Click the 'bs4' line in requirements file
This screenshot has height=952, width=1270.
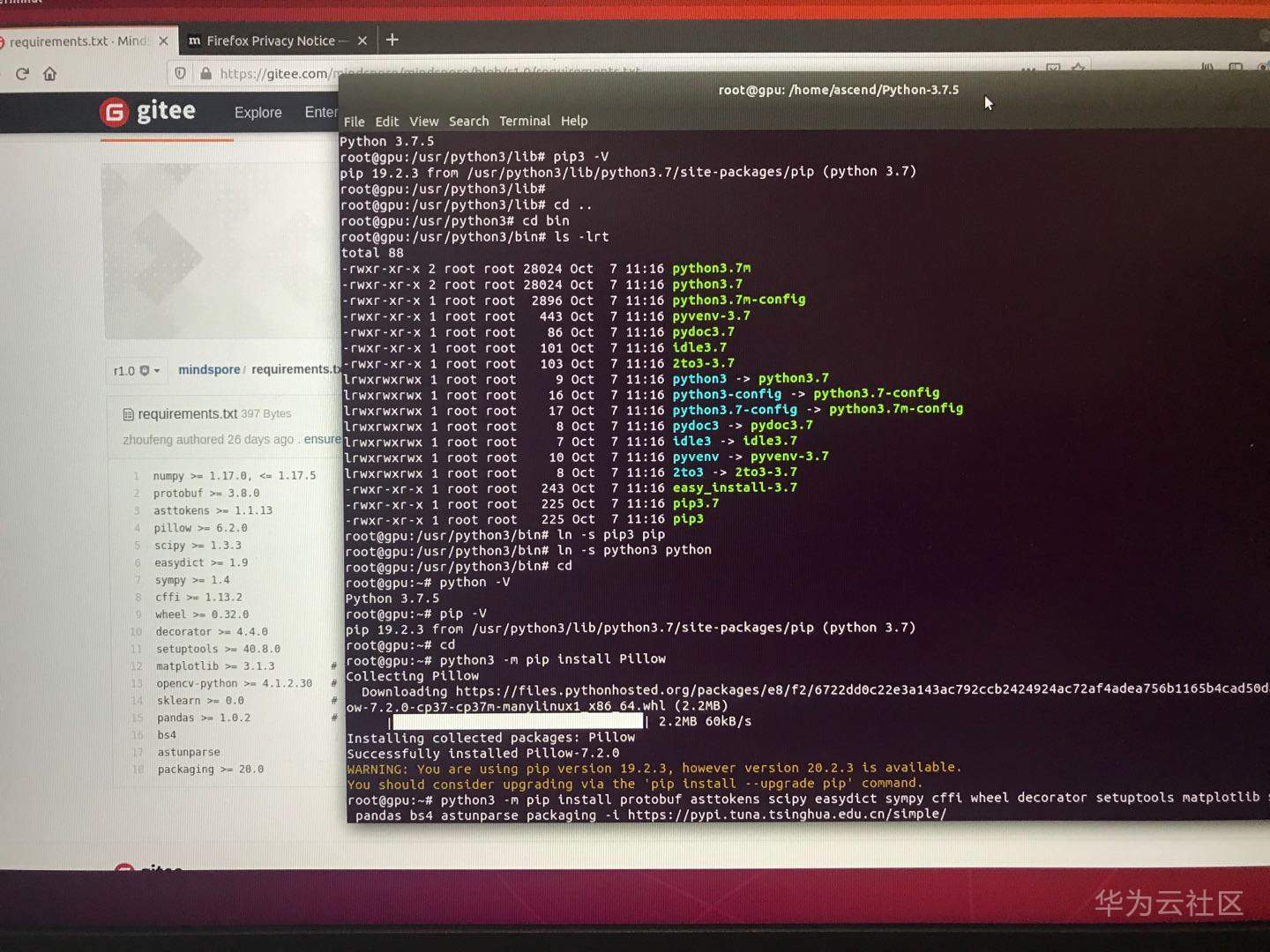(x=167, y=735)
